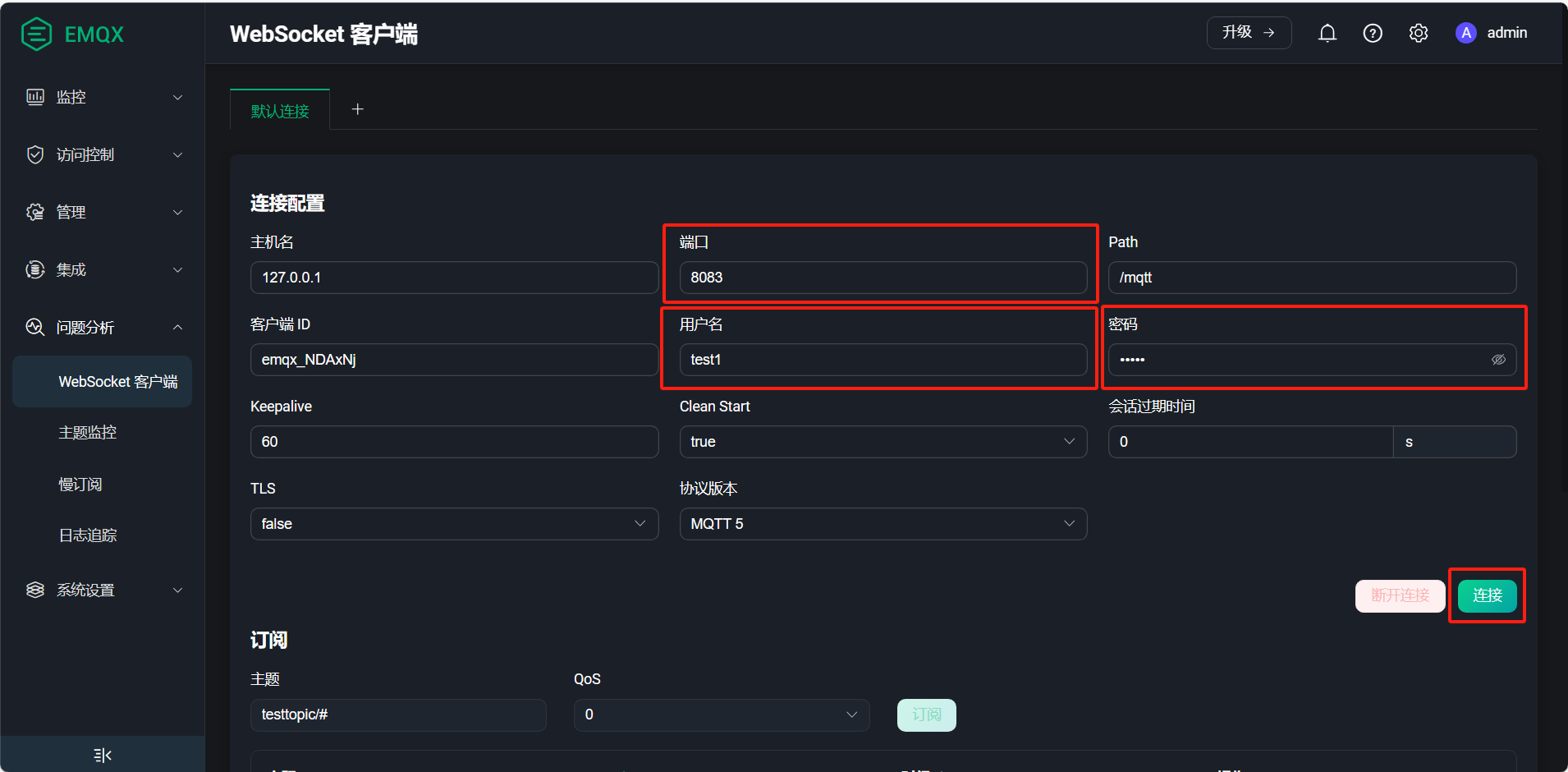Click the 连接配置 section heading
Image resolution: width=1568 pixels, height=772 pixels.
[287, 203]
